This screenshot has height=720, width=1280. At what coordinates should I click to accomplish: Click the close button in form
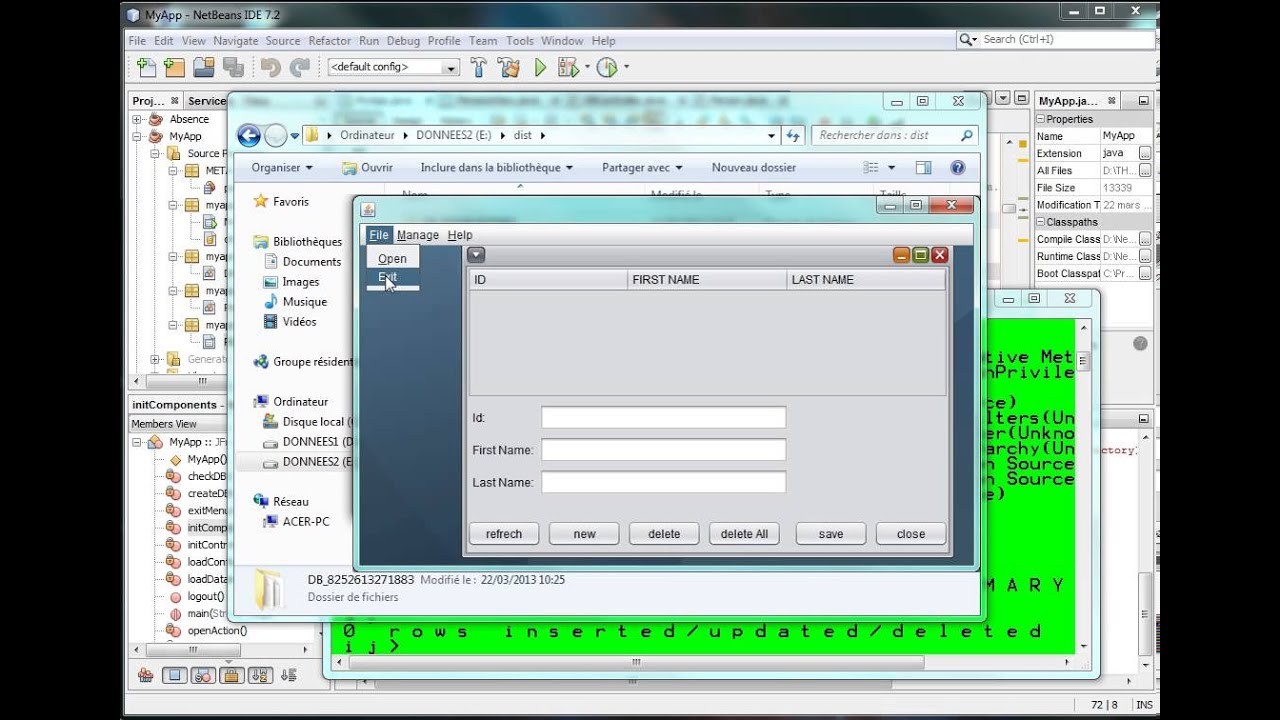[911, 534]
